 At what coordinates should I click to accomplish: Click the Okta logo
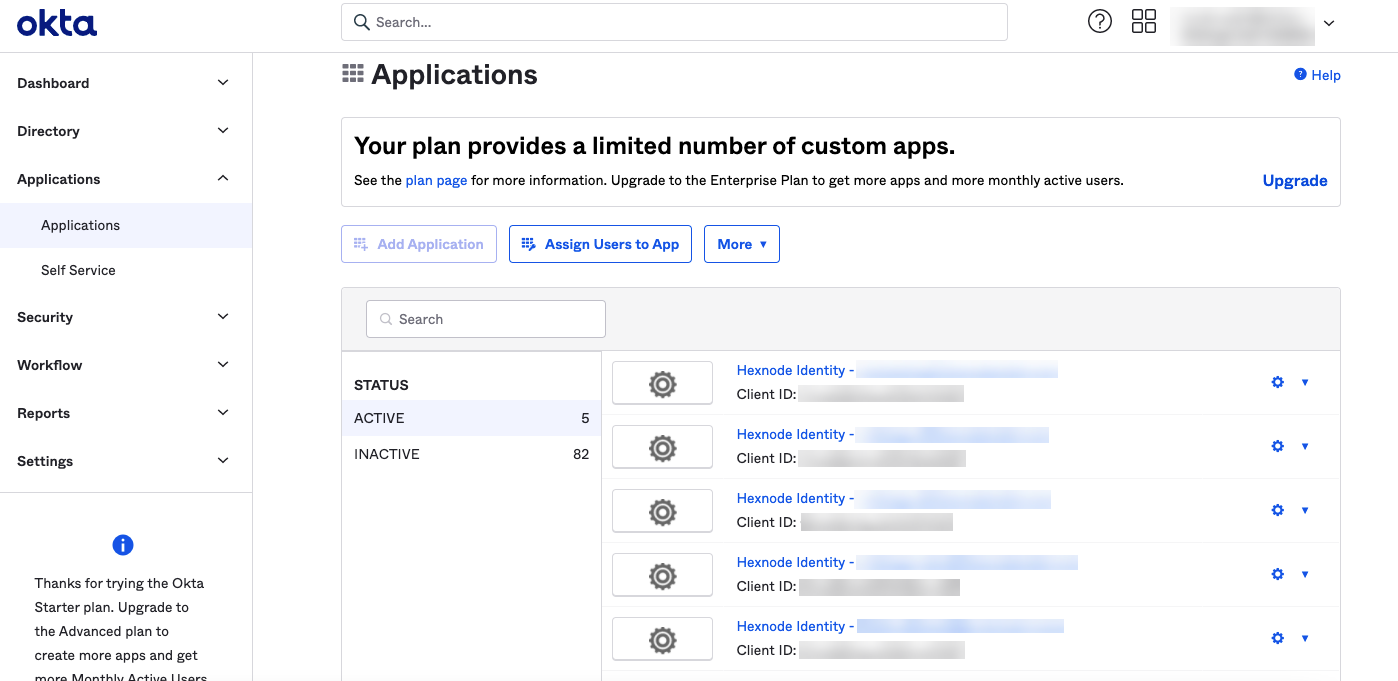[57, 22]
